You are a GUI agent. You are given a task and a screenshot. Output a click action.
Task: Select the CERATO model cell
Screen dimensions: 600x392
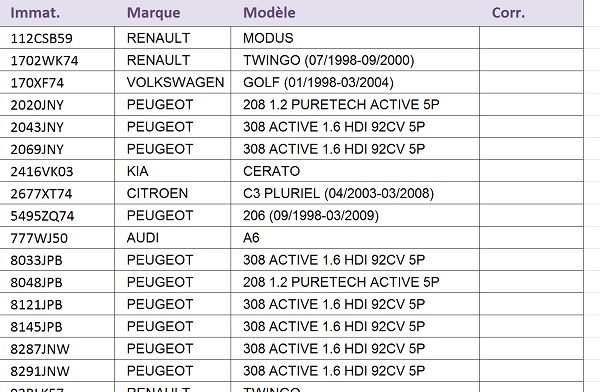tap(355, 171)
